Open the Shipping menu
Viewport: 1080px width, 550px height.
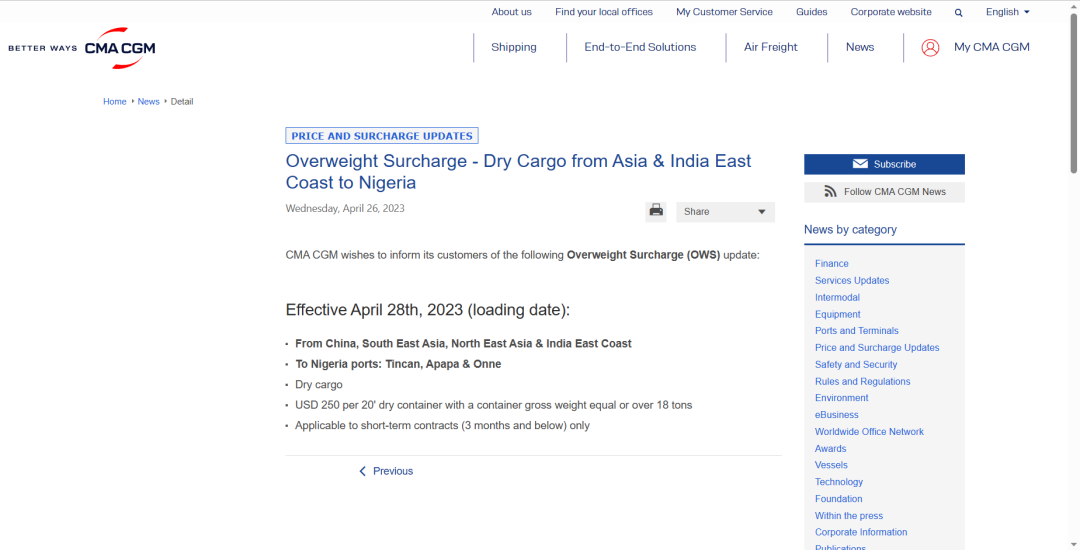[513, 47]
